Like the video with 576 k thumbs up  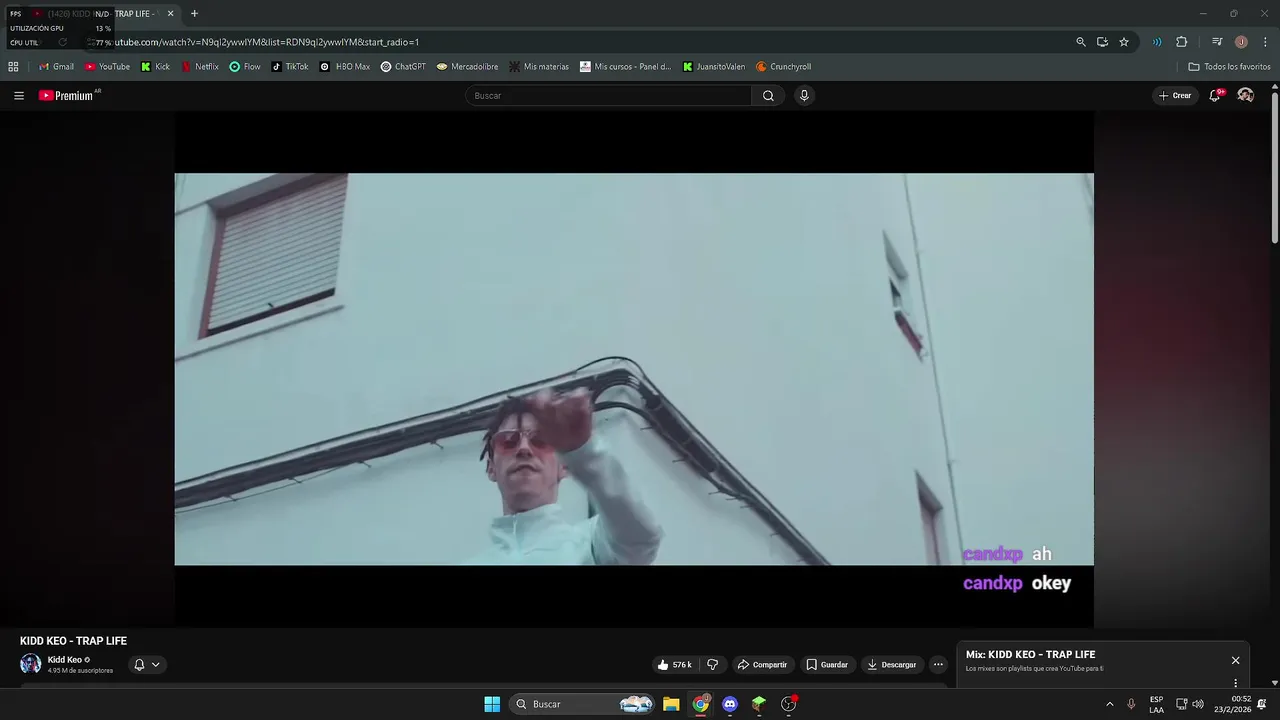click(674, 665)
